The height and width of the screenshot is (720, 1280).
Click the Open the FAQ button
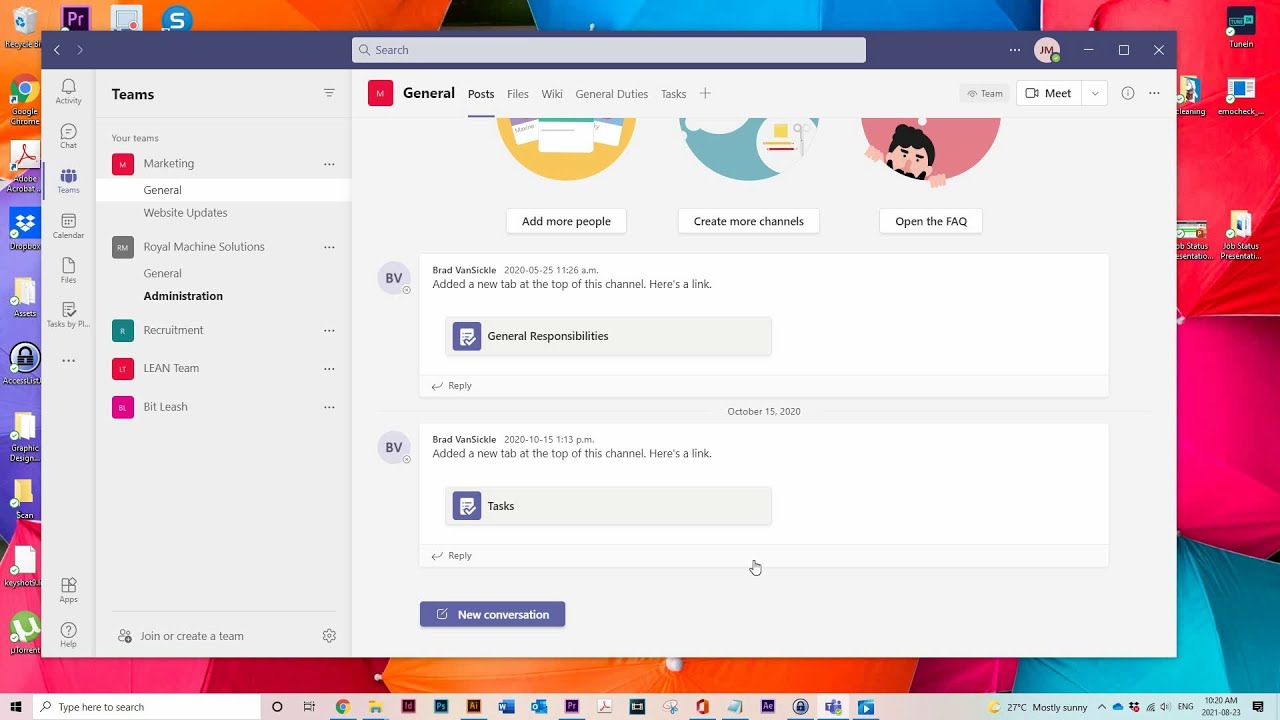click(x=931, y=221)
